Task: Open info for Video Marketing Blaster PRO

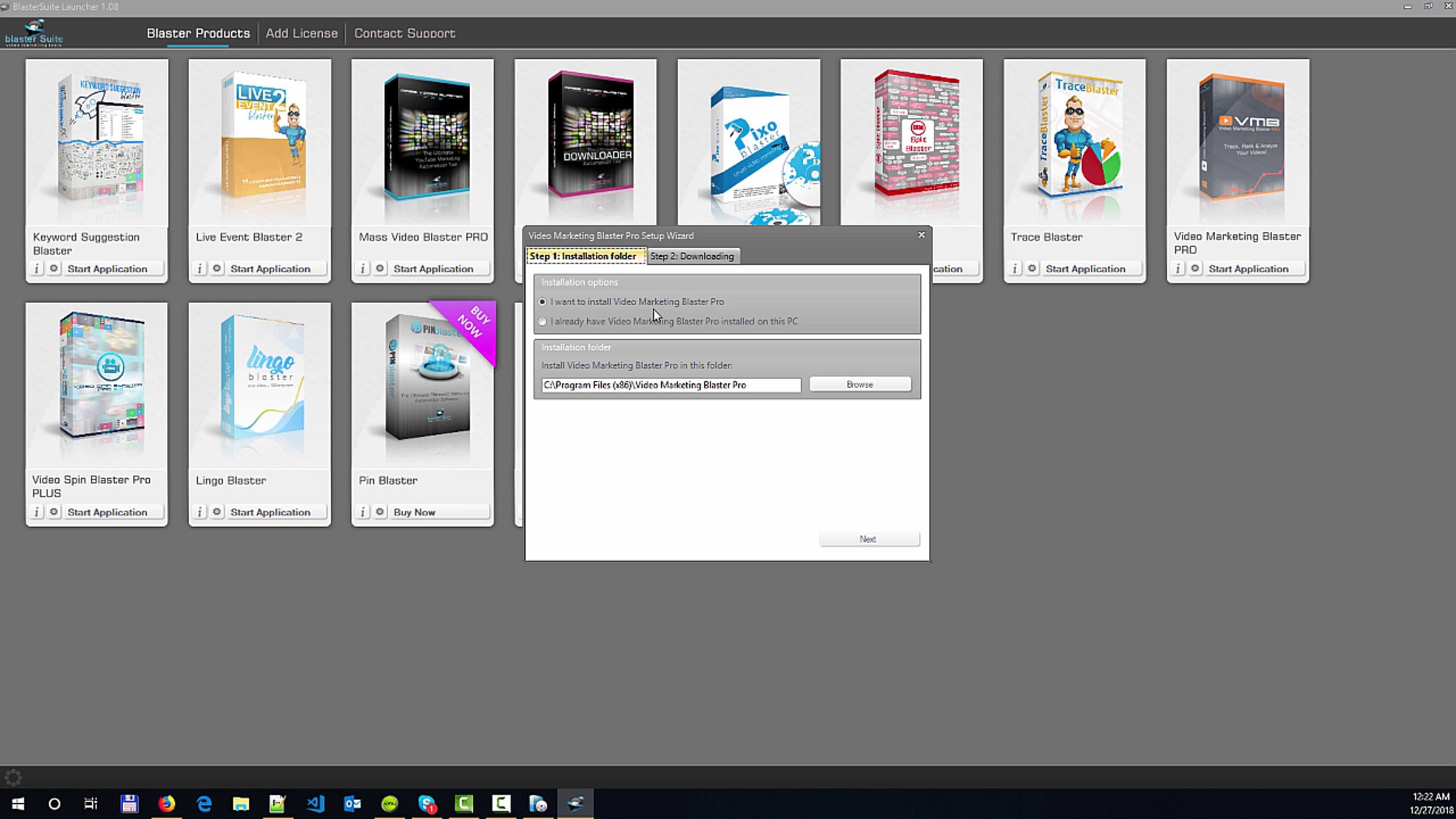Action: pyautogui.click(x=1178, y=269)
